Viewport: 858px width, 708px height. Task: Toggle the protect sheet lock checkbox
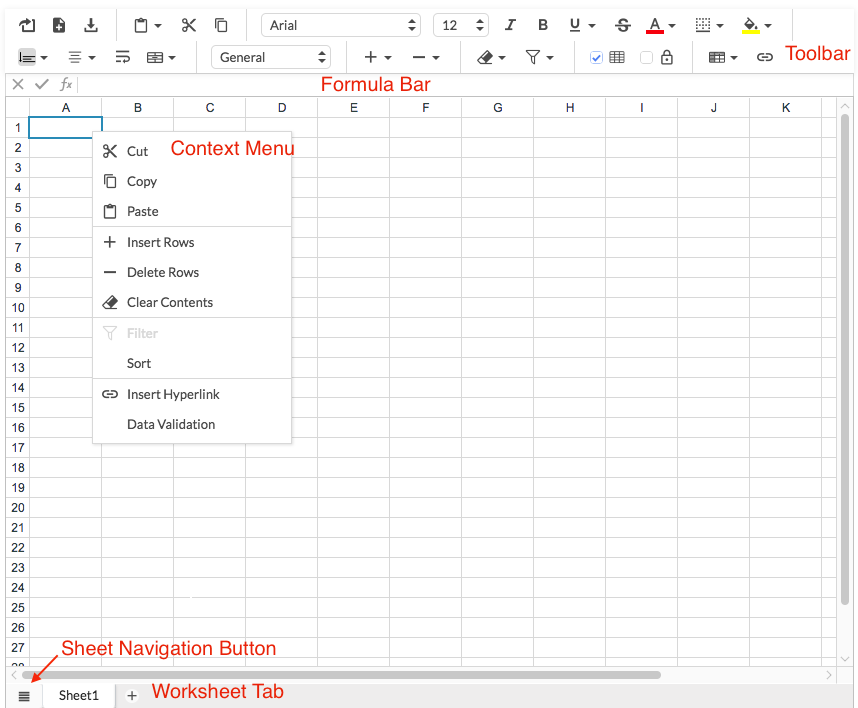pos(646,57)
